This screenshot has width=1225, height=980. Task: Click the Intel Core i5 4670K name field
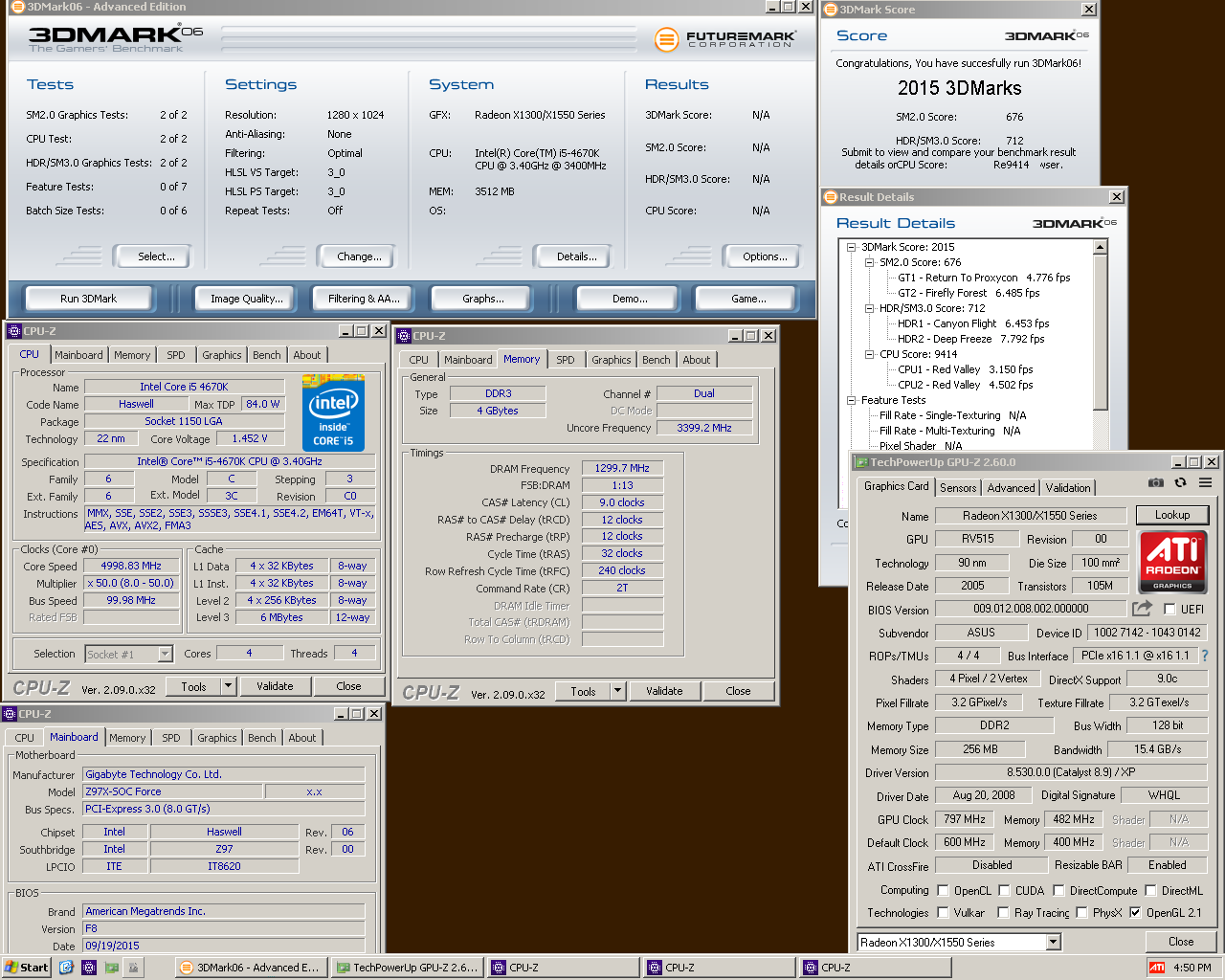pos(184,387)
